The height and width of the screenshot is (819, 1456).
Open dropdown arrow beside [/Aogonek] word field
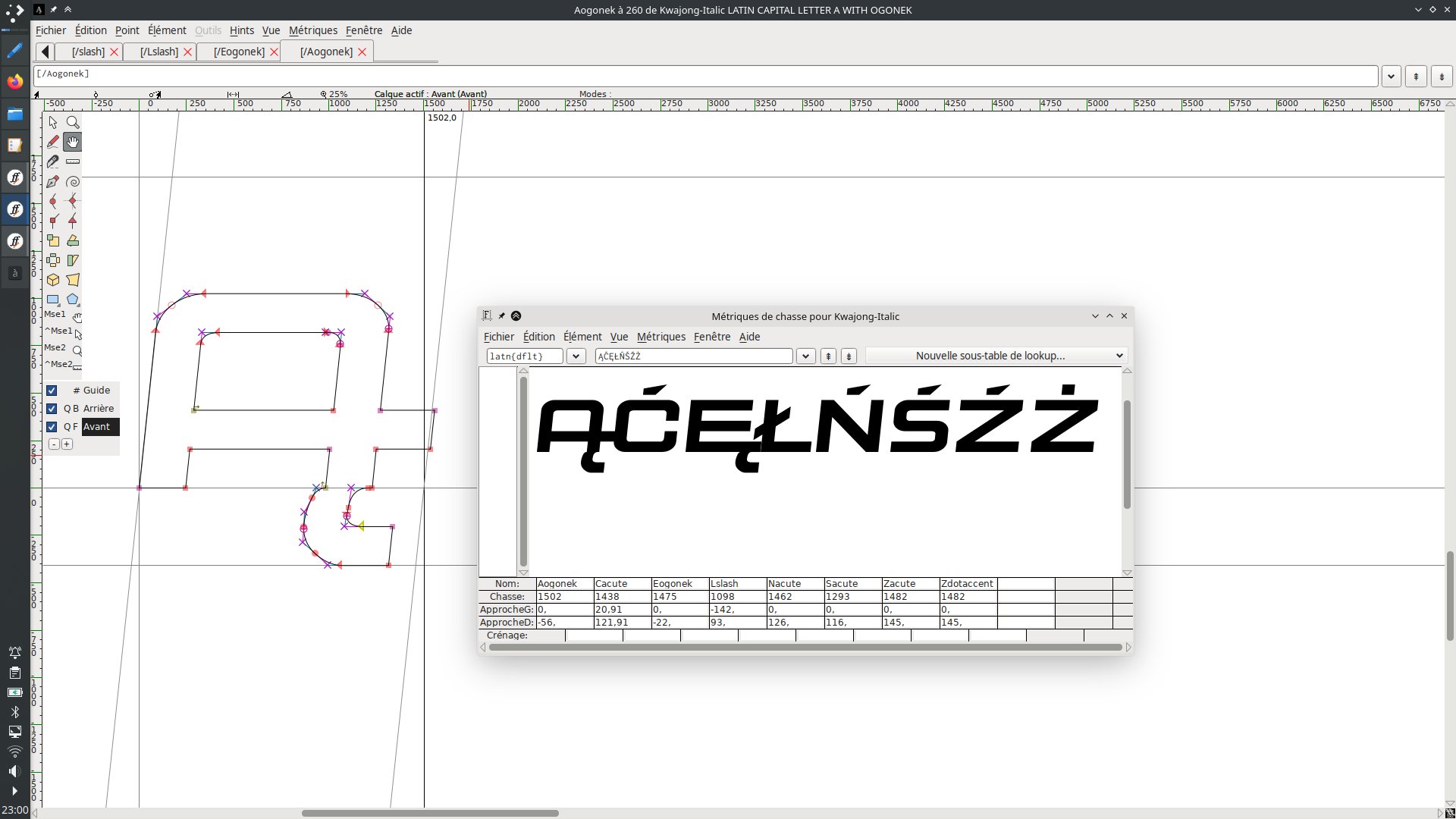[1391, 76]
